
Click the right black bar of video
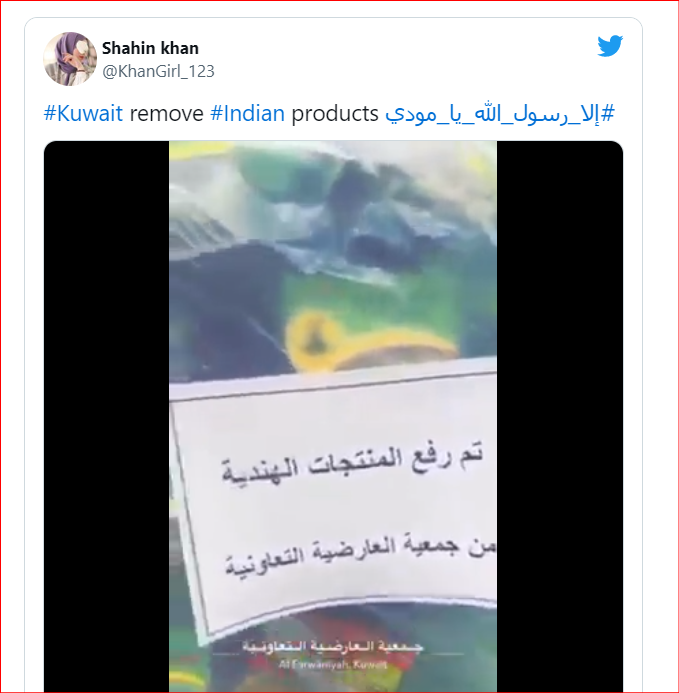560,416
